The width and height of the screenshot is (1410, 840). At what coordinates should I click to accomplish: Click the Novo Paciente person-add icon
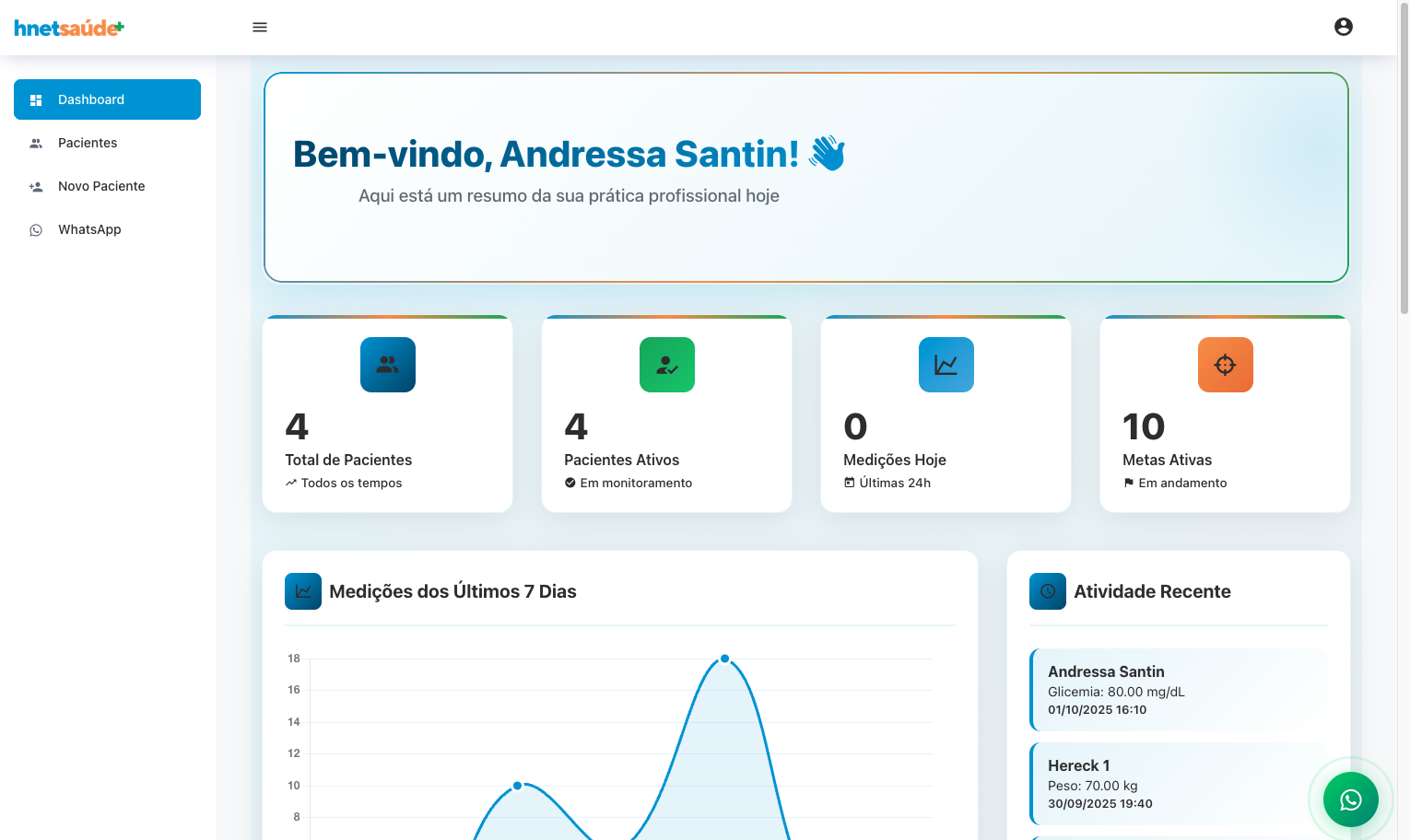[35, 186]
